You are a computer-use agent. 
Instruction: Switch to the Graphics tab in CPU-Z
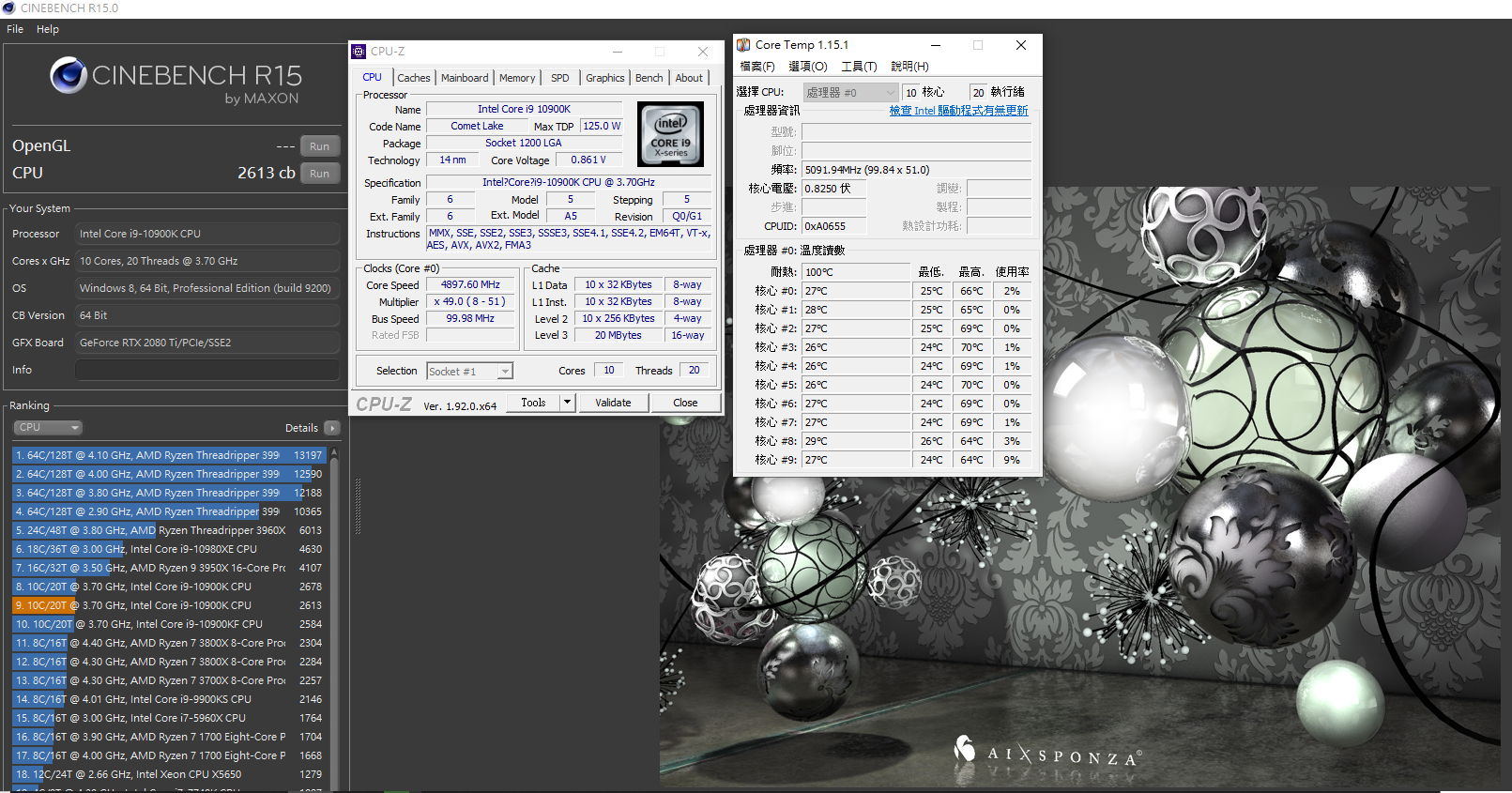[x=605, y=78]
